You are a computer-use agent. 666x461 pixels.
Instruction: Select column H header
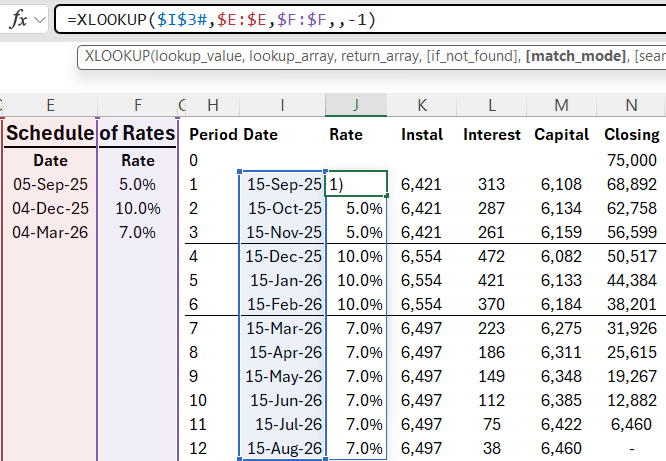[x=213, y=105]
